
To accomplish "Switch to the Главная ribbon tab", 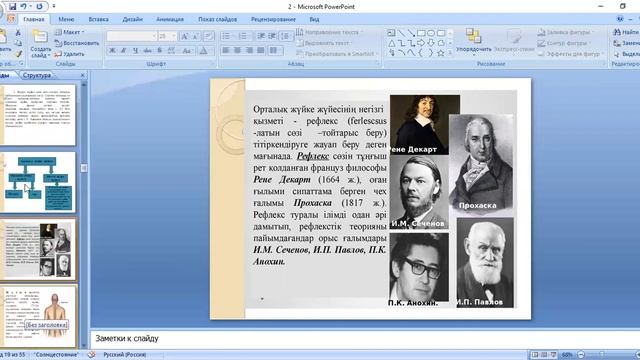I will [x=33, y=19].
